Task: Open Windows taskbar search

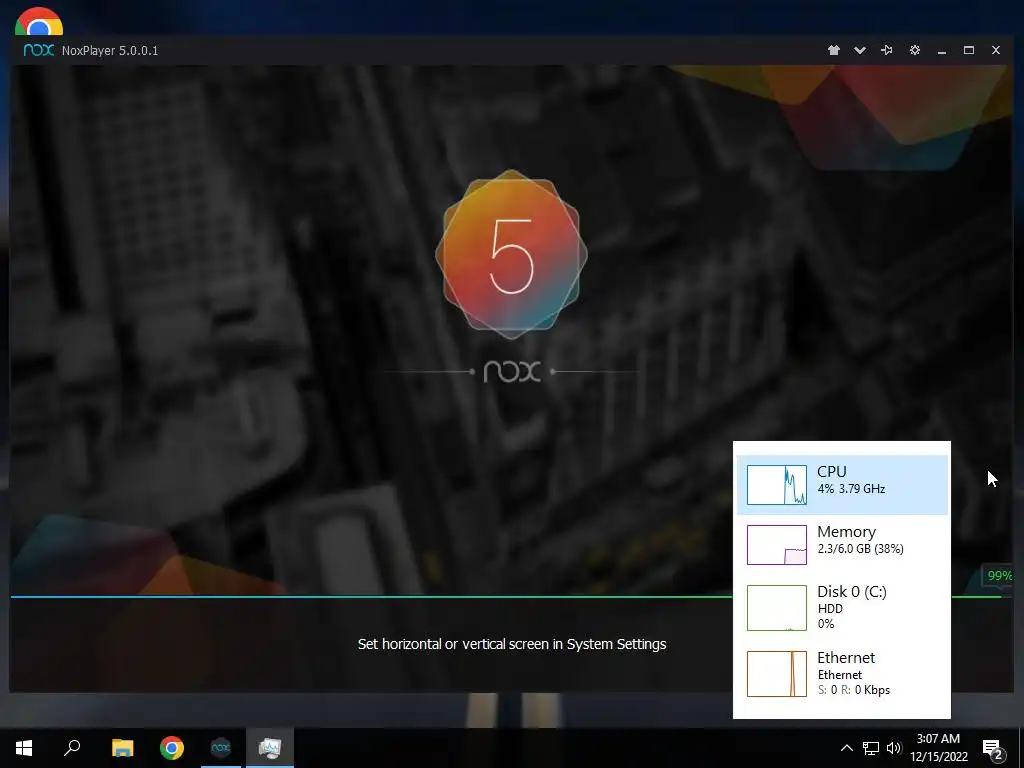Action: coord(72,748)
